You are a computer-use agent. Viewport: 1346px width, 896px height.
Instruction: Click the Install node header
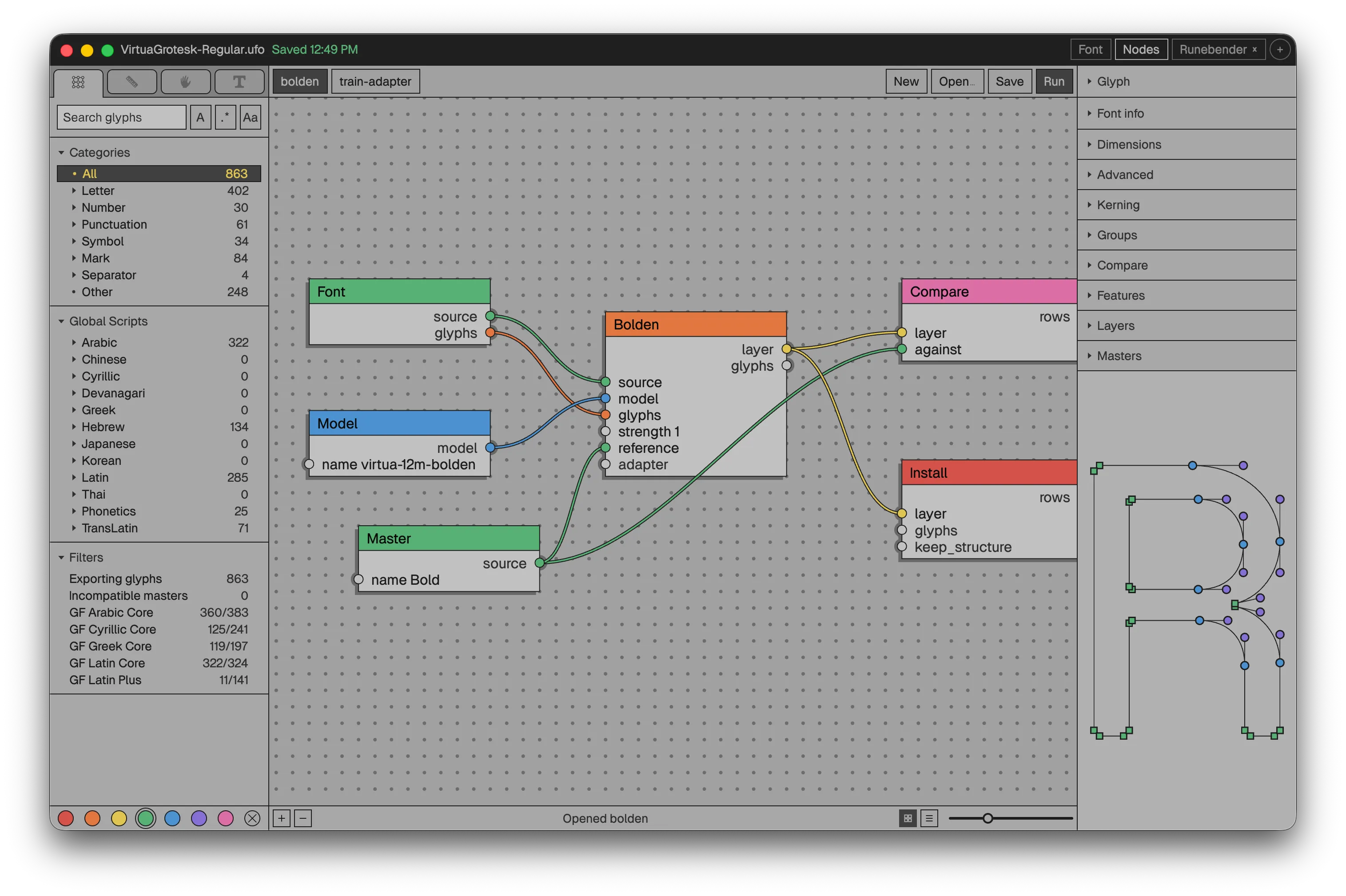[x=989, y=472]
